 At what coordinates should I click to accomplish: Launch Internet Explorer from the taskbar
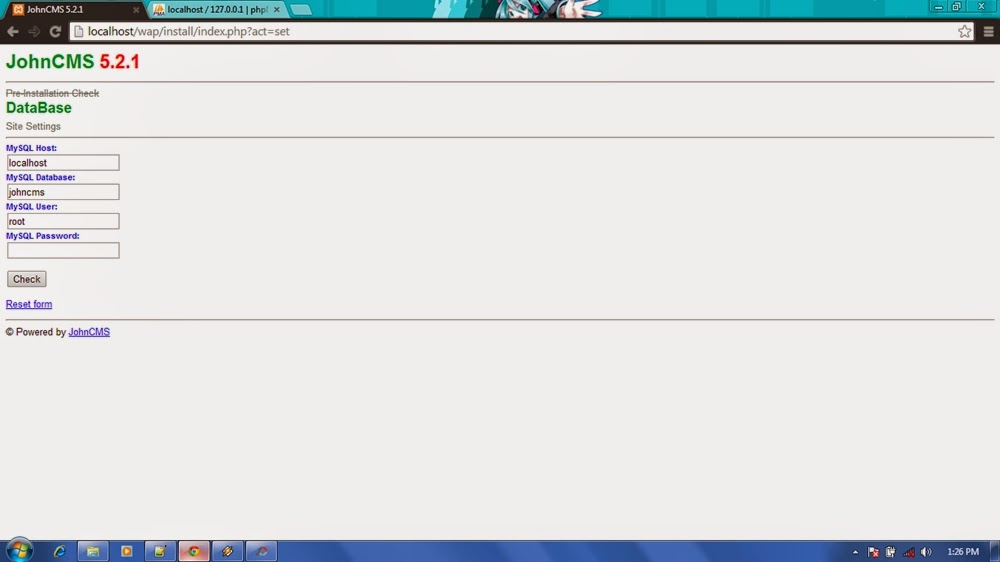click(59, 551)
